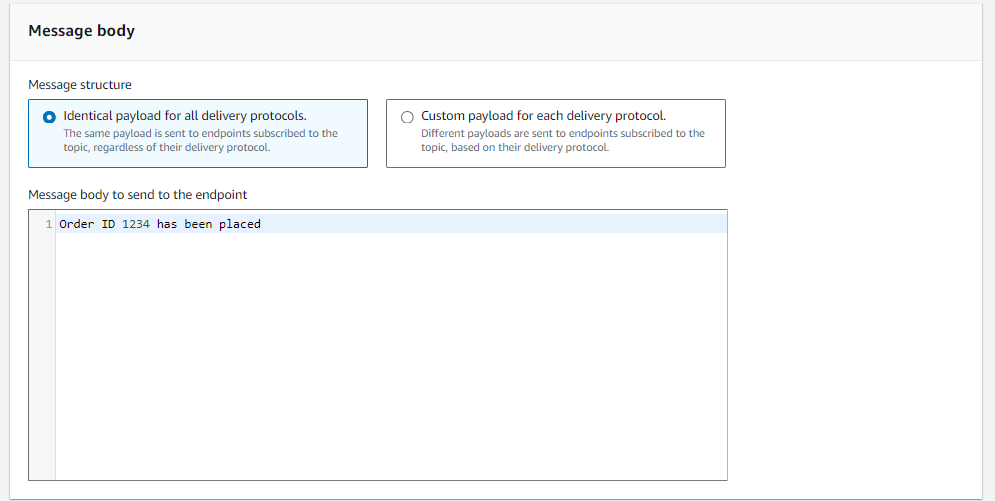Click the highlighted line's empty right portion

500,224
